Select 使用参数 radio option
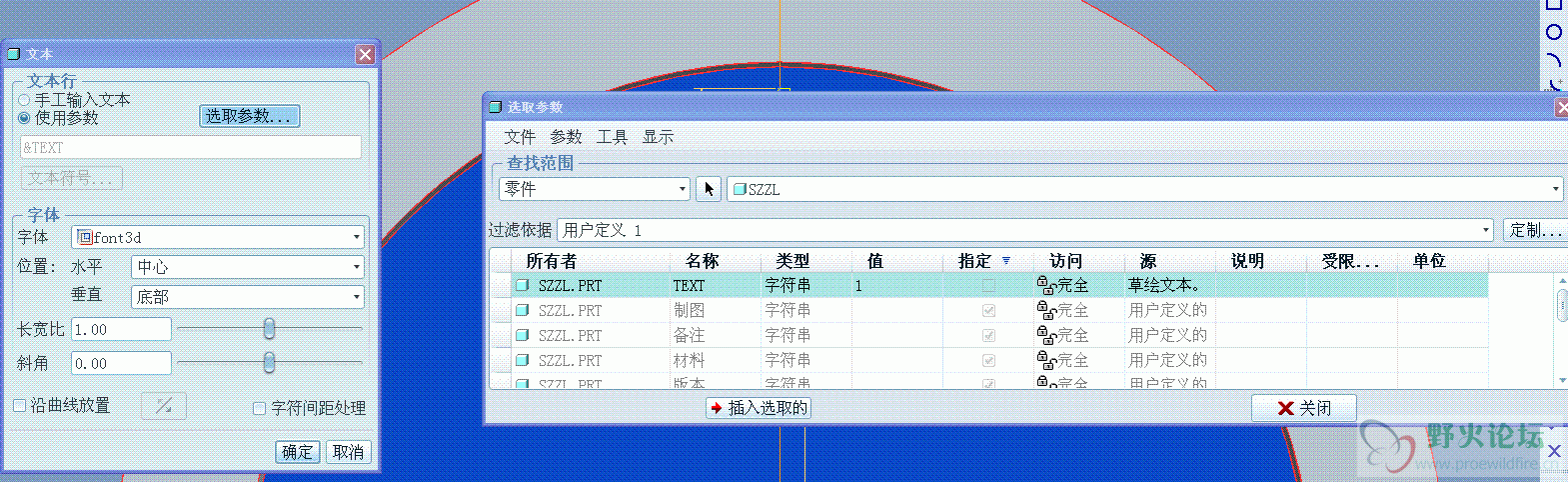 coord(24,118)
